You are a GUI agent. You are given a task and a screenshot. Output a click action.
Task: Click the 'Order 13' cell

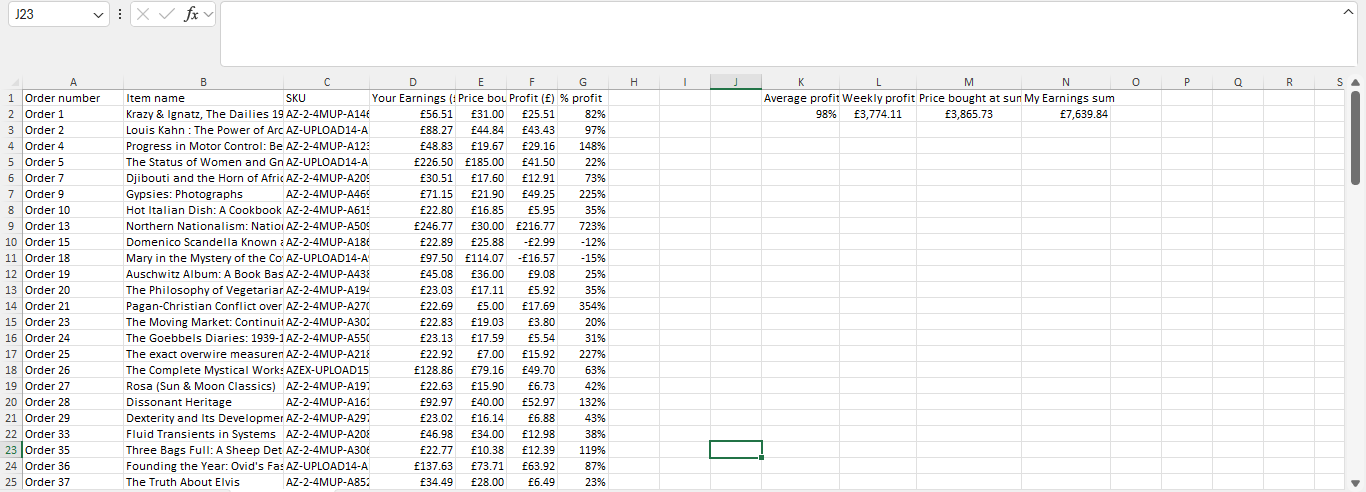[x=73, y=226]
